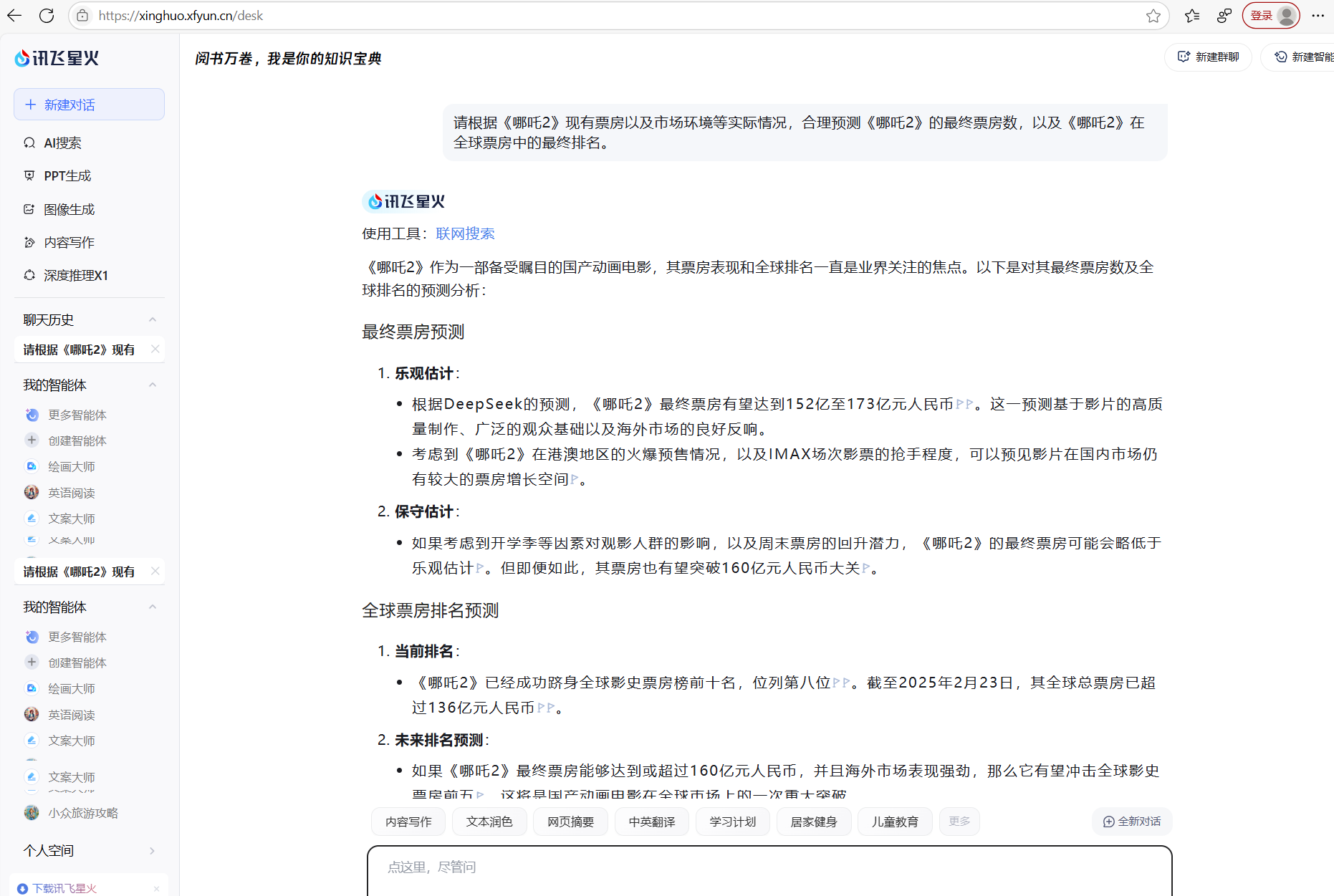Collapse the 聊天历史 section

tap(153, 319)
